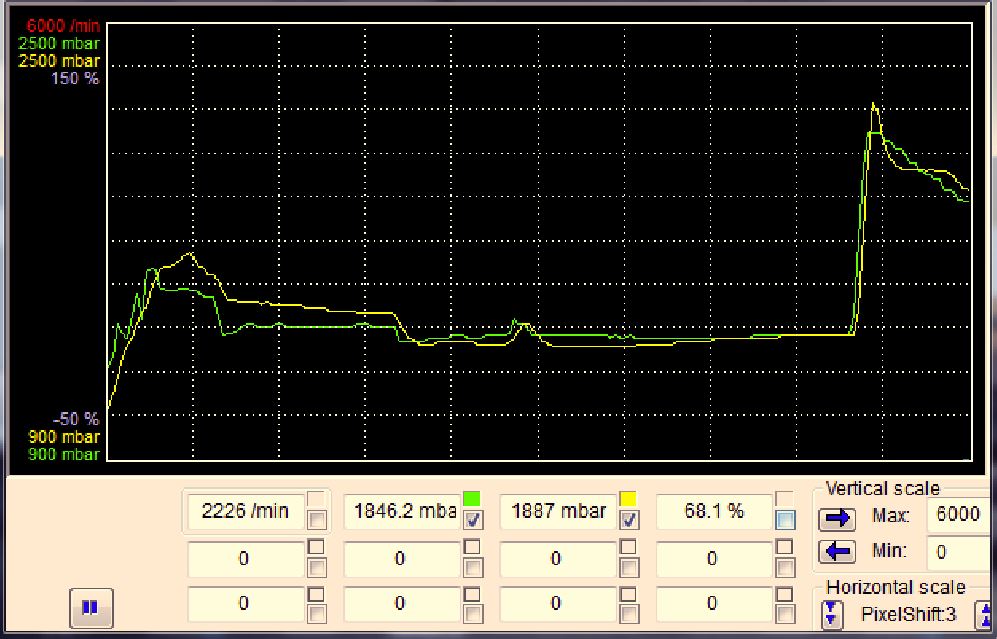Click the red '6000 /min' axis label

click(64, 26)
